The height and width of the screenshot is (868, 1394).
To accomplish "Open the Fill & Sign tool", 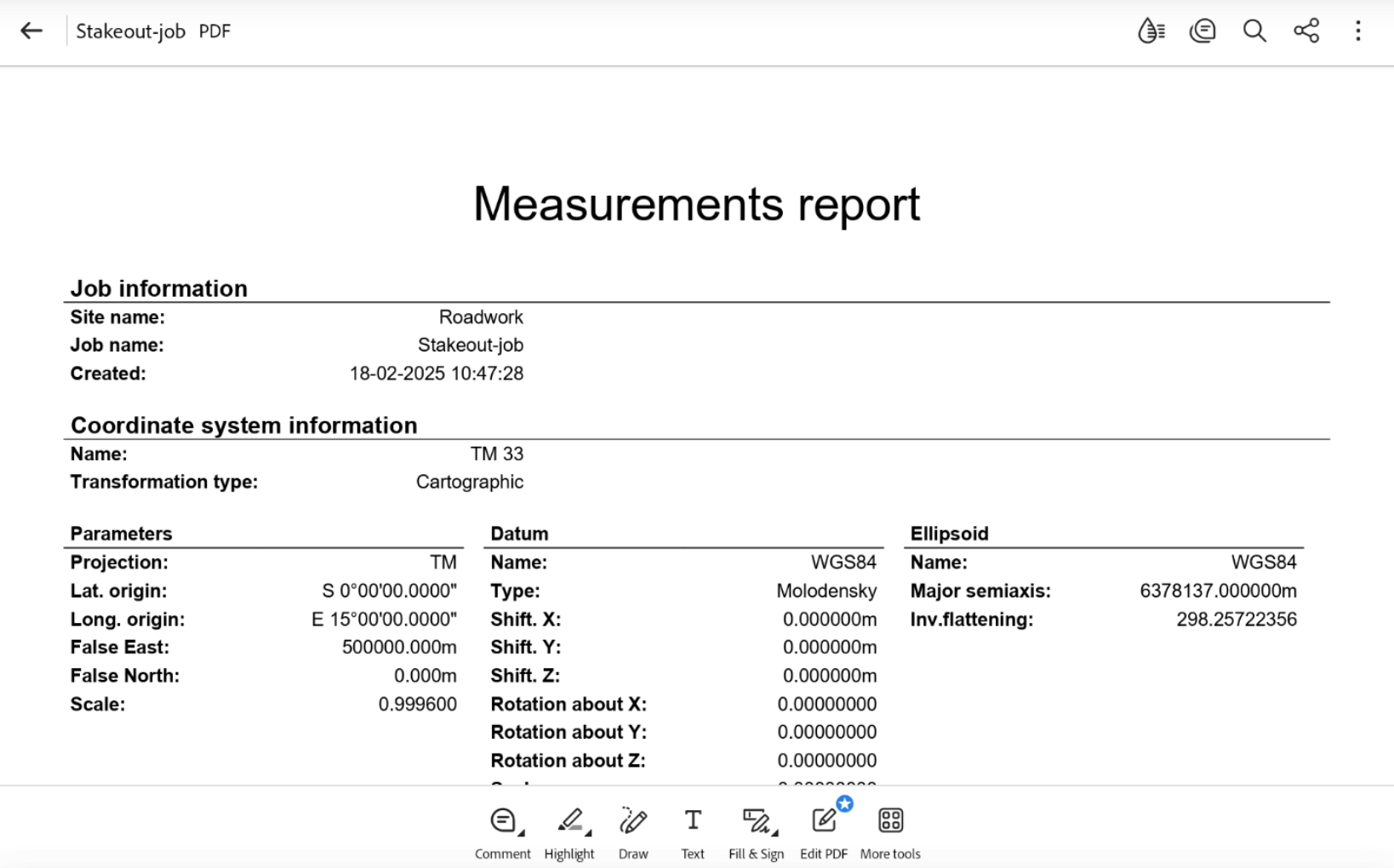I will [x=755, y=821].
